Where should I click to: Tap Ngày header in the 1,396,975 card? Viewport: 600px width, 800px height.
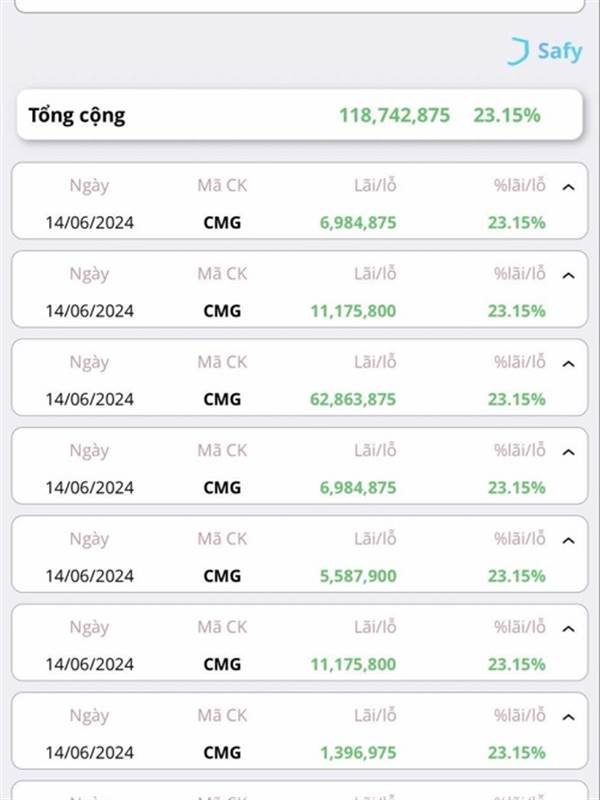pos(89,715)
